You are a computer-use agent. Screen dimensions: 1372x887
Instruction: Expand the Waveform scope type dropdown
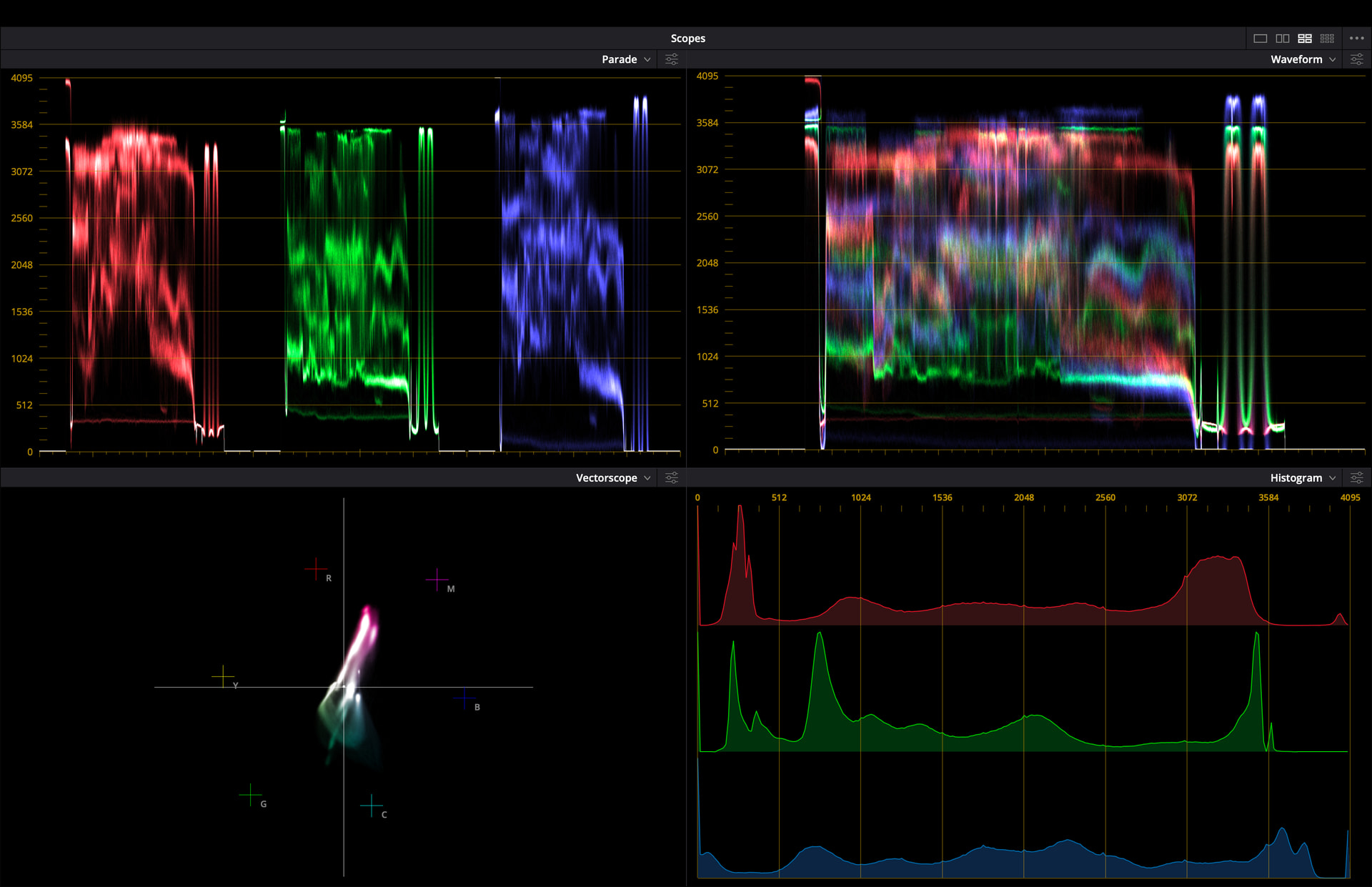click(1303, 59)
